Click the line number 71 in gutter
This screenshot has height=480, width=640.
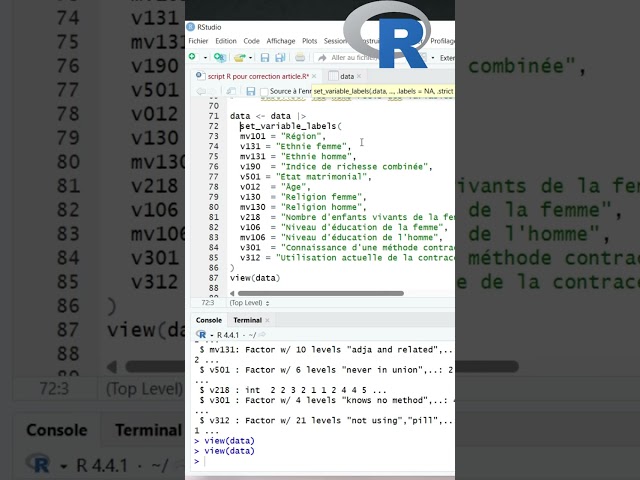[213, 116]
